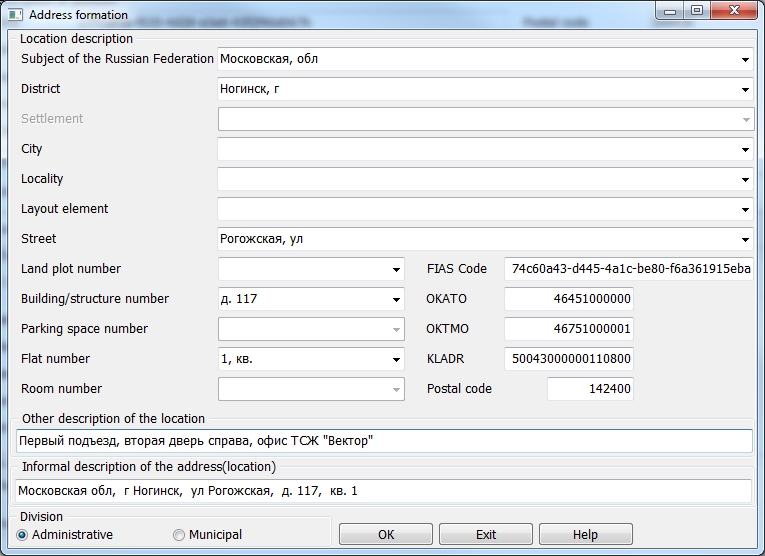The image size is (765, 556).
Task: Expand the Land plot number dropdown
Action: [396, 269]
